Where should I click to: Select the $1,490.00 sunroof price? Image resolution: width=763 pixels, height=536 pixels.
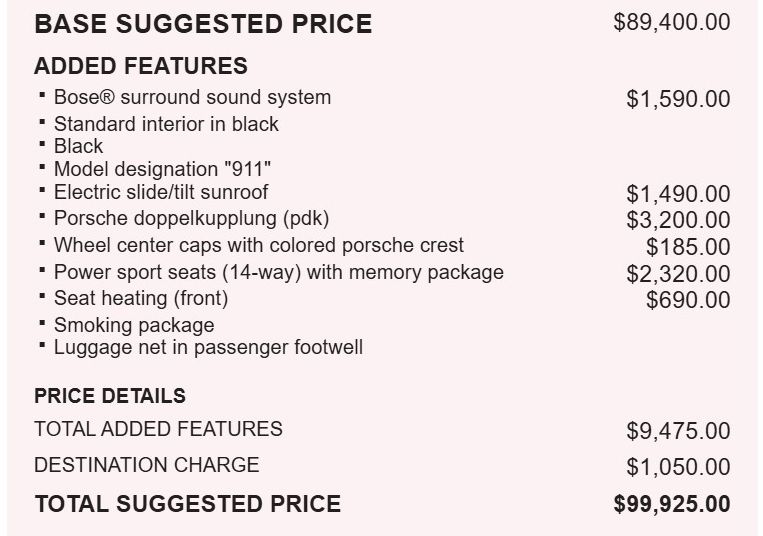(678, 194)
